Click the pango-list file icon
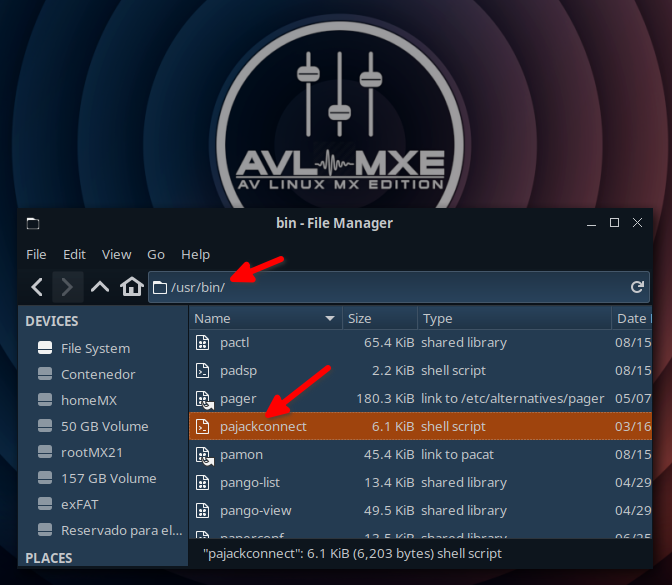 tap(202, 483)
